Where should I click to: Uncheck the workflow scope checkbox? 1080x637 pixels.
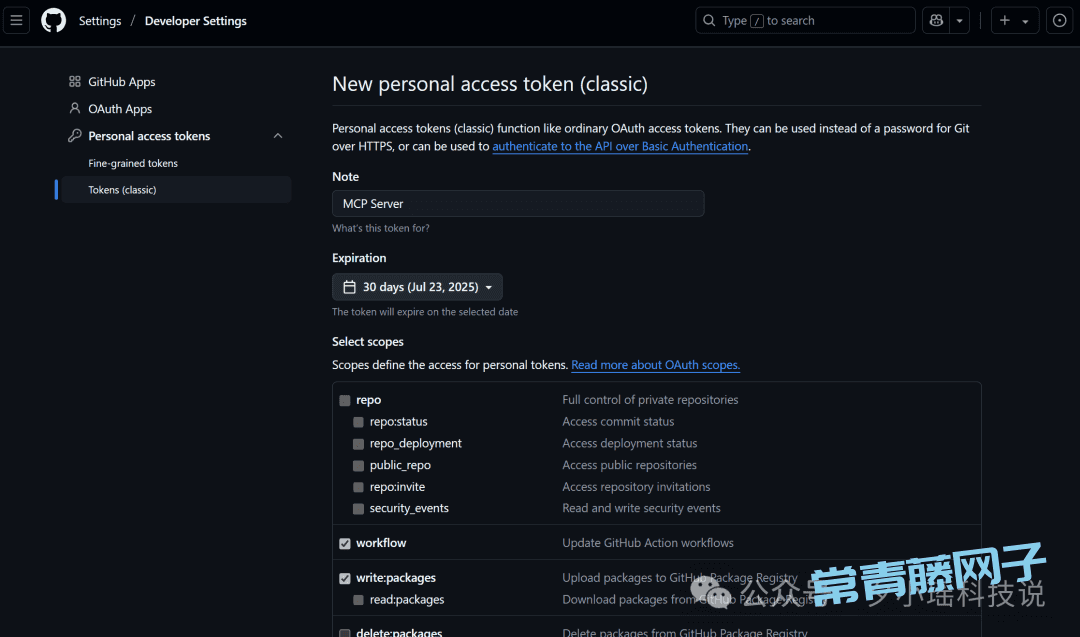click(345, 543)
